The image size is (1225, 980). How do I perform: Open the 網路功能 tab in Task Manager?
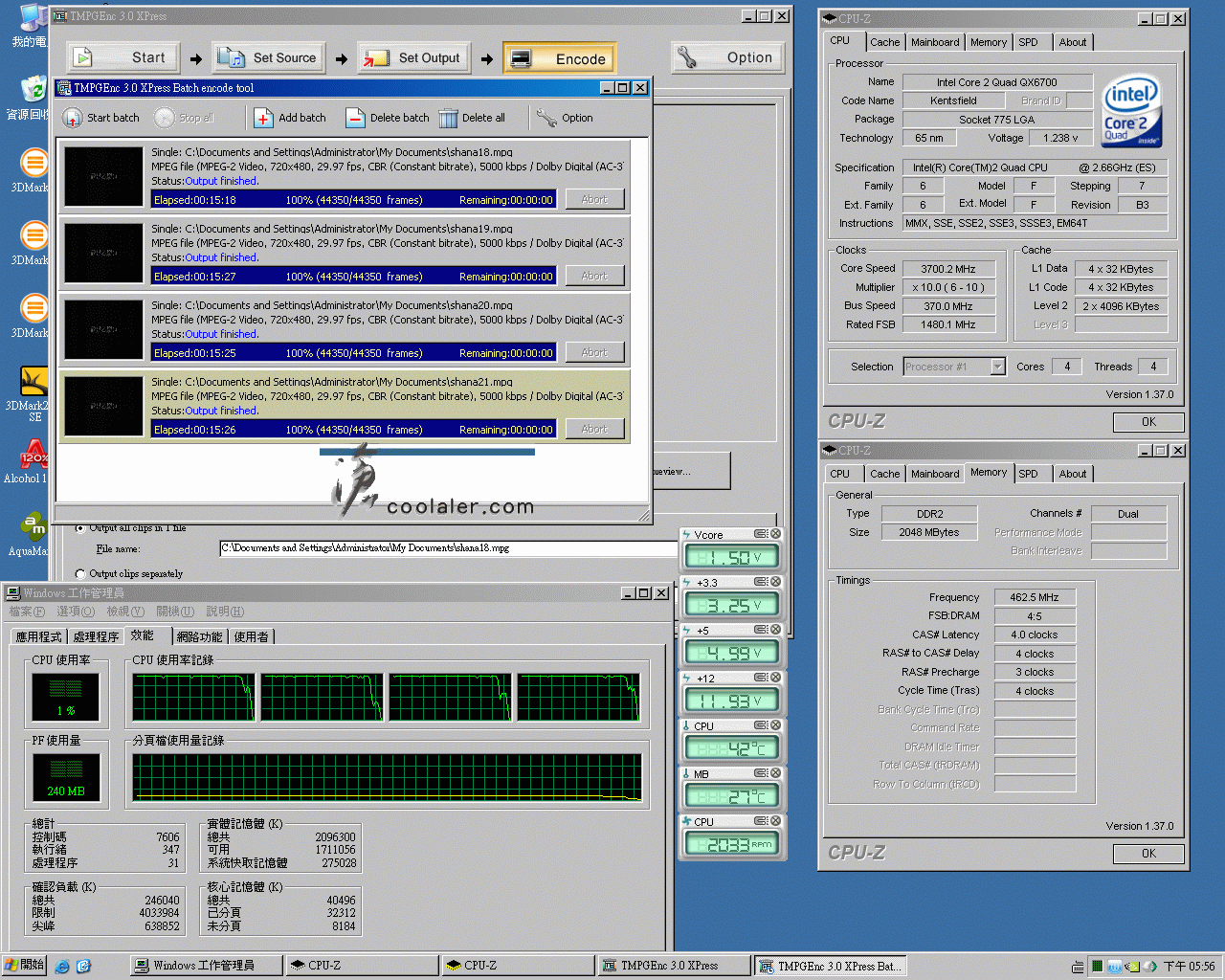point(199,636)
